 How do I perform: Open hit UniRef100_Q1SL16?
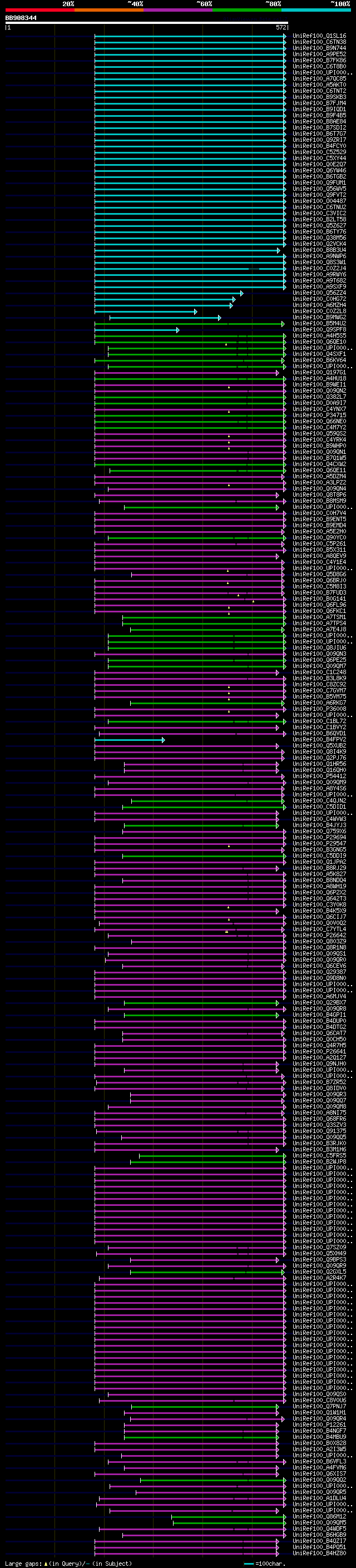[x=319, y=36]
